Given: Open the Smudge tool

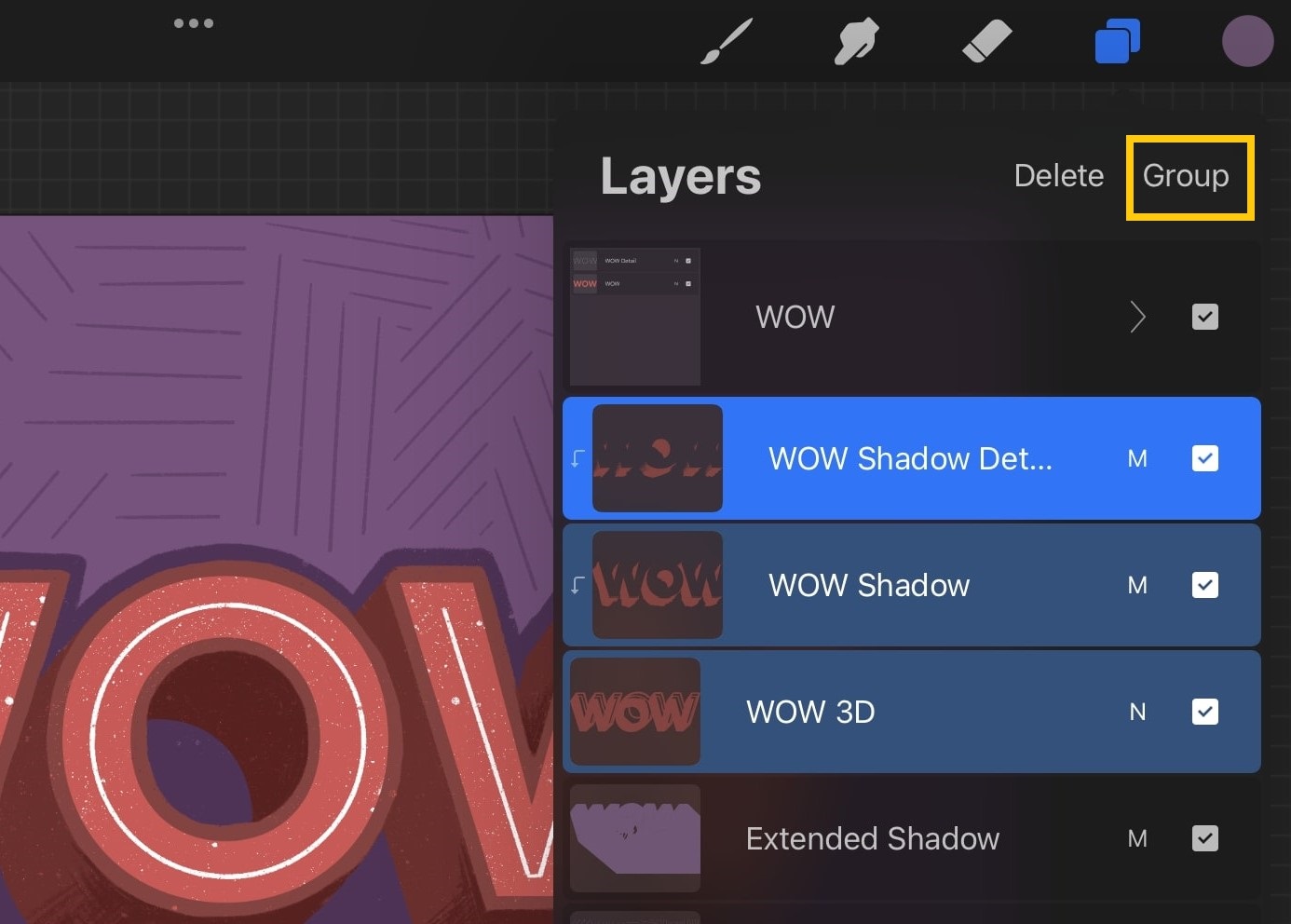Looking at the screenshot, I should 856,40.
